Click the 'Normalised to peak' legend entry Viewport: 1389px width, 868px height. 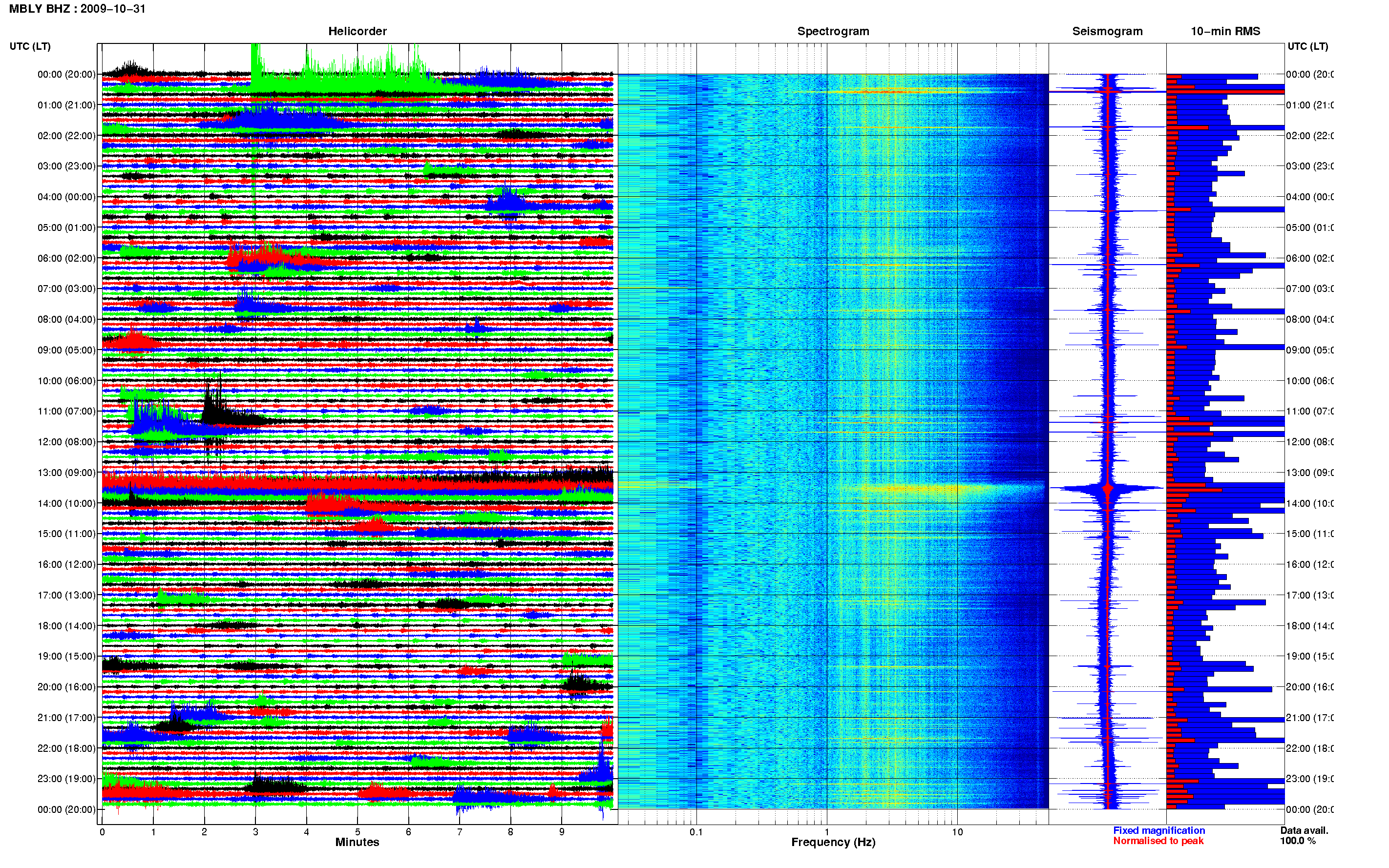tap(1158, 841)
